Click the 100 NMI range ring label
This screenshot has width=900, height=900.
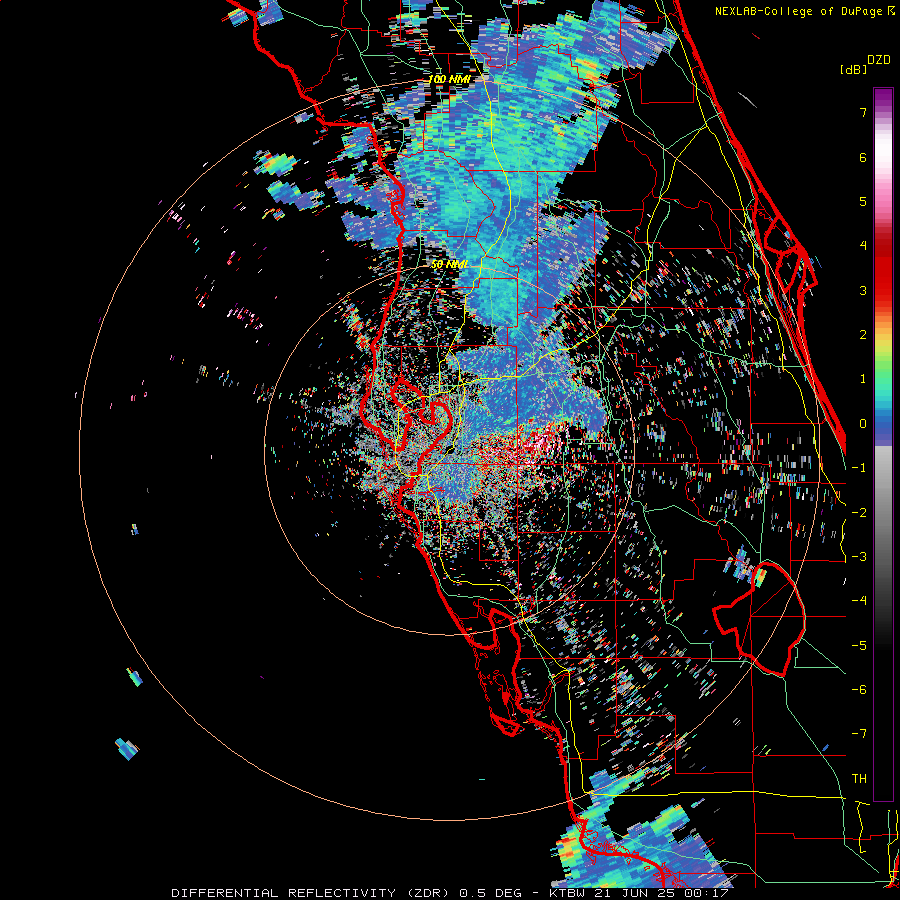[449, 79]
